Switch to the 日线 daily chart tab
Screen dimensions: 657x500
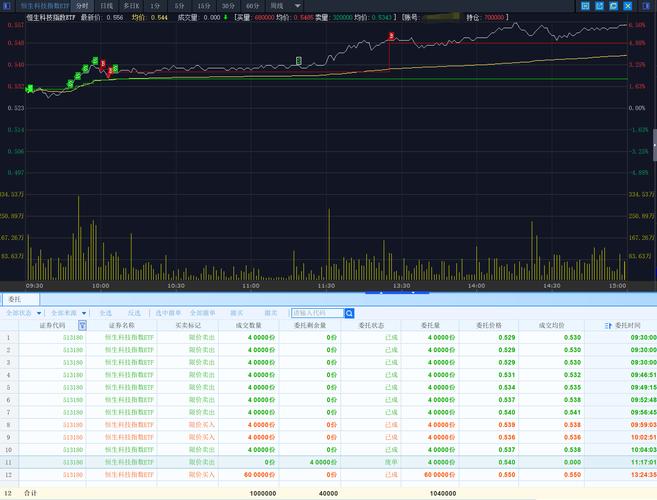tap(106, 6)
